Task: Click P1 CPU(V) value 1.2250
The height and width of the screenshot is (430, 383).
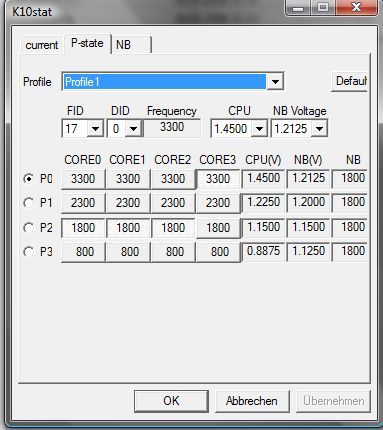Action: tap(263, 202)
